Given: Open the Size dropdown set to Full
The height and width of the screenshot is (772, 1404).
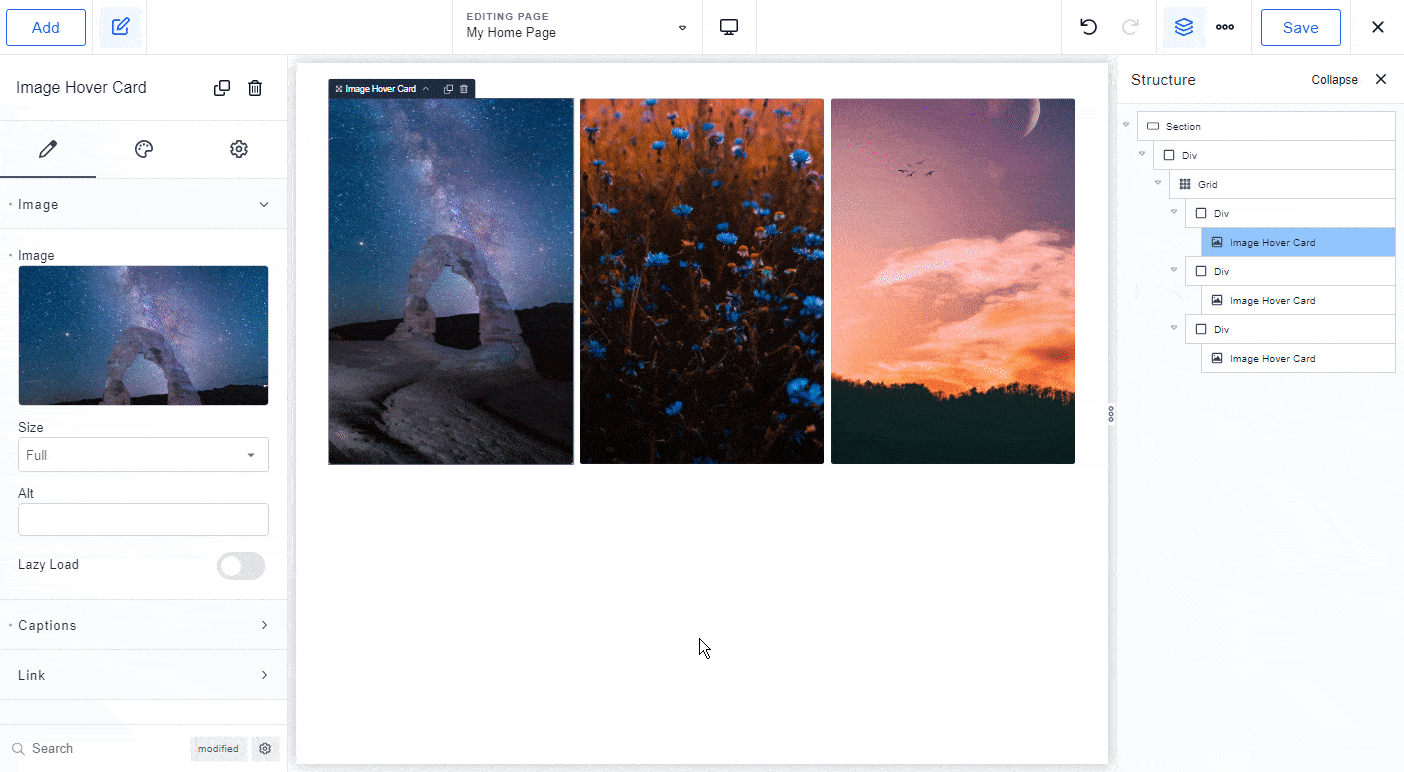Looking at the screenshot, I should click(x=143, y=455).
